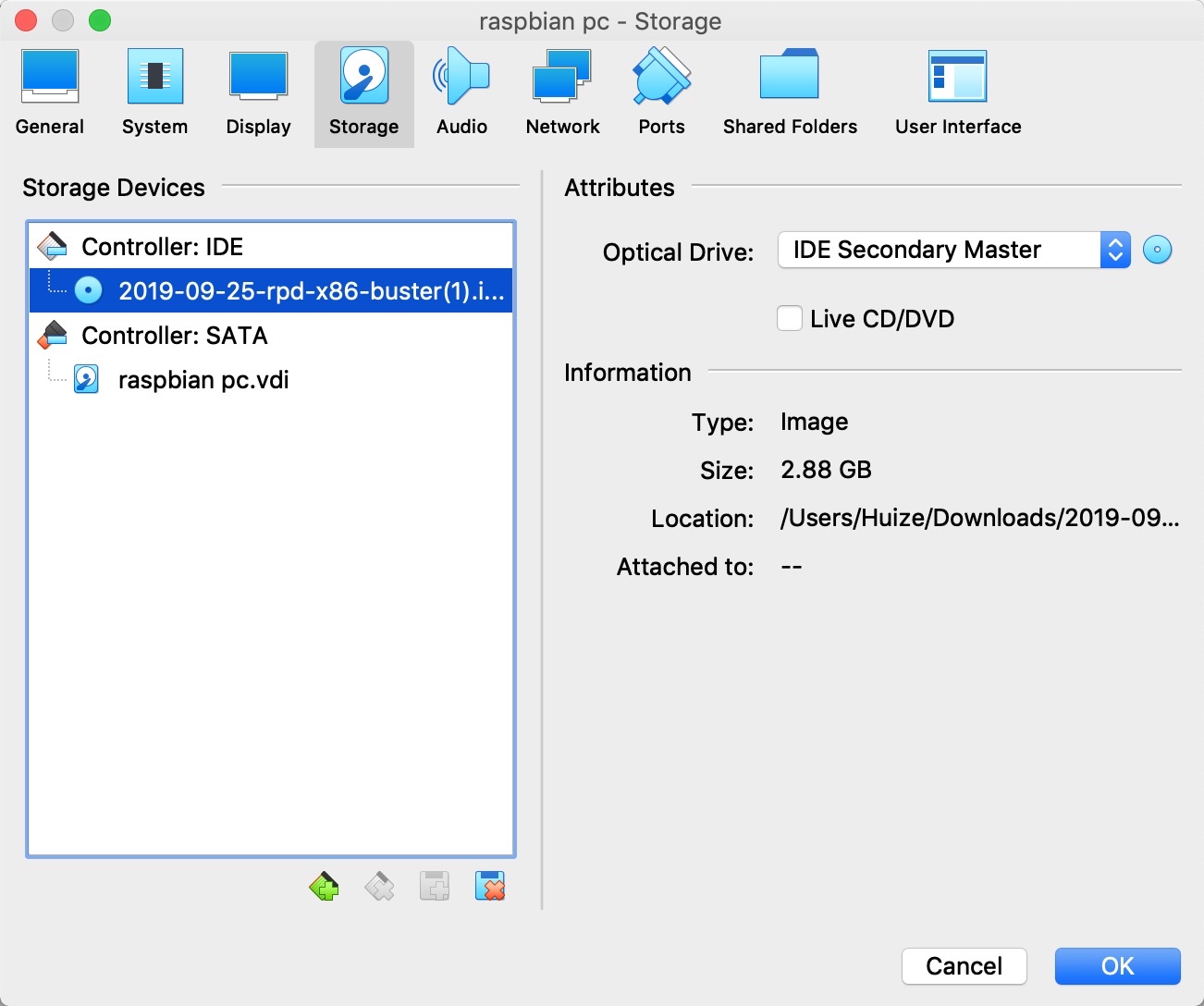Open the Network settings tab
The width and height of the screenshot is (1204, 1006).
click(562, 93)
